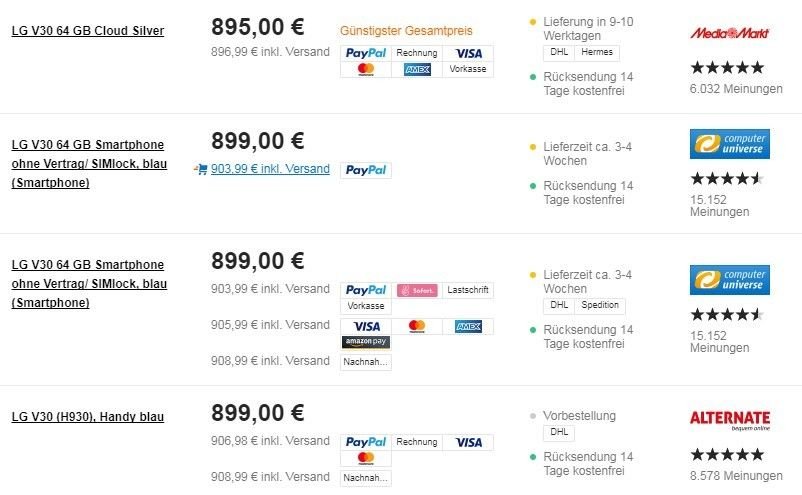802x495 pixels.
Task: Click the Hermes shipping tag
Action: [x=597, y=52]
